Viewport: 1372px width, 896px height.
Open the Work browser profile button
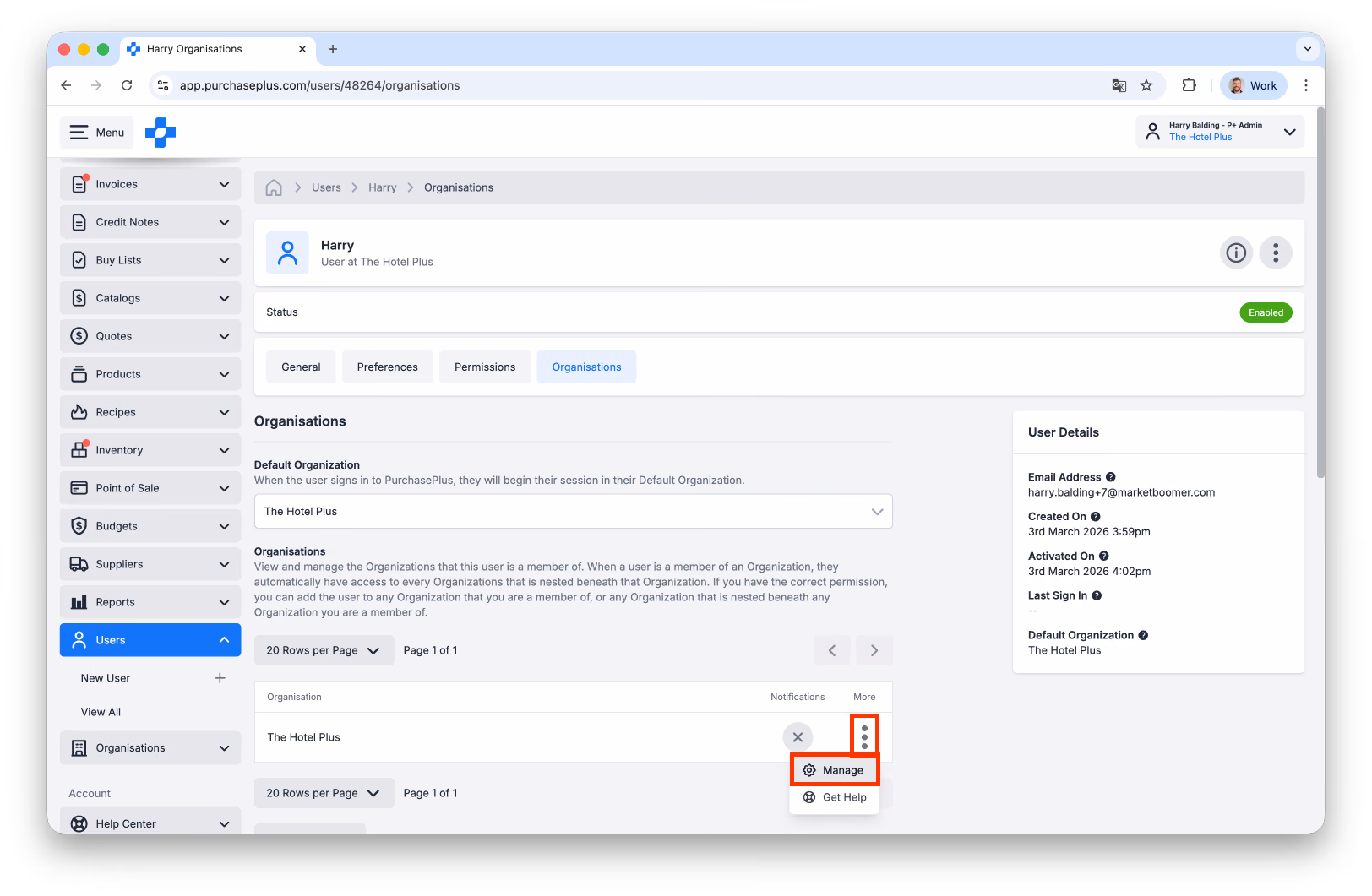coord(1254,85)
